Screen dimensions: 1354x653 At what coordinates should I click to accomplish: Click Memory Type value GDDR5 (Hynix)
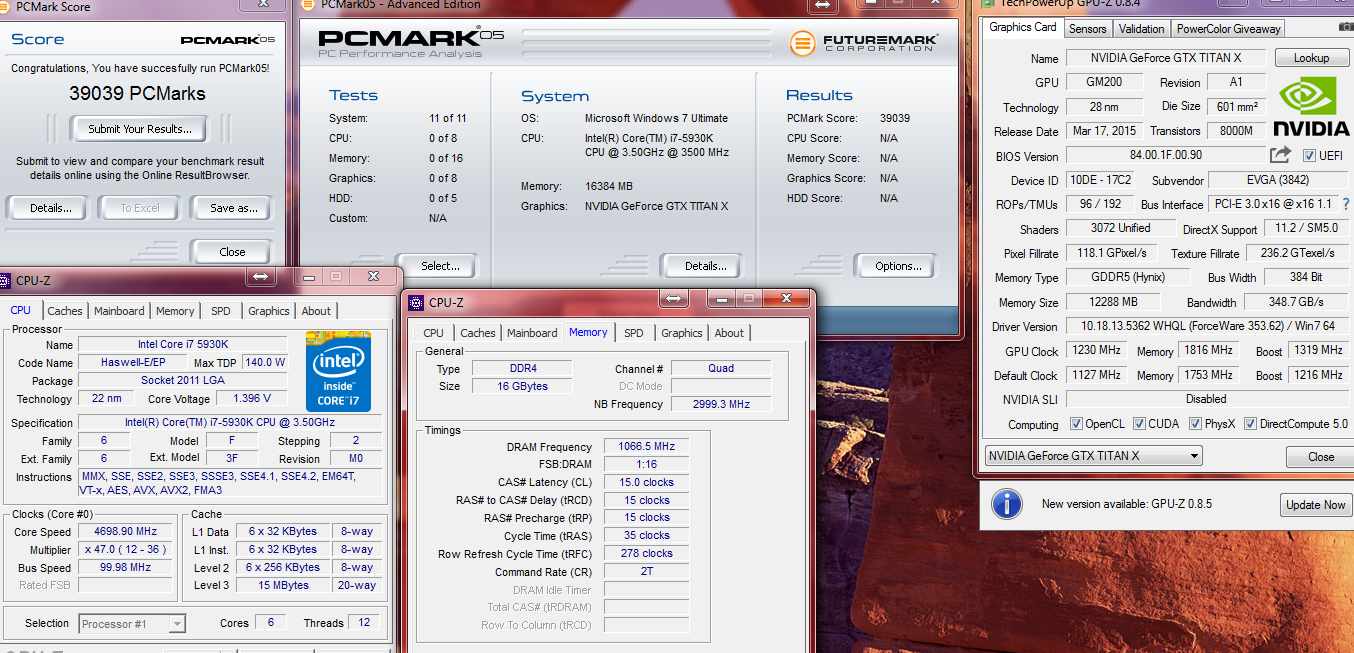1128,278
